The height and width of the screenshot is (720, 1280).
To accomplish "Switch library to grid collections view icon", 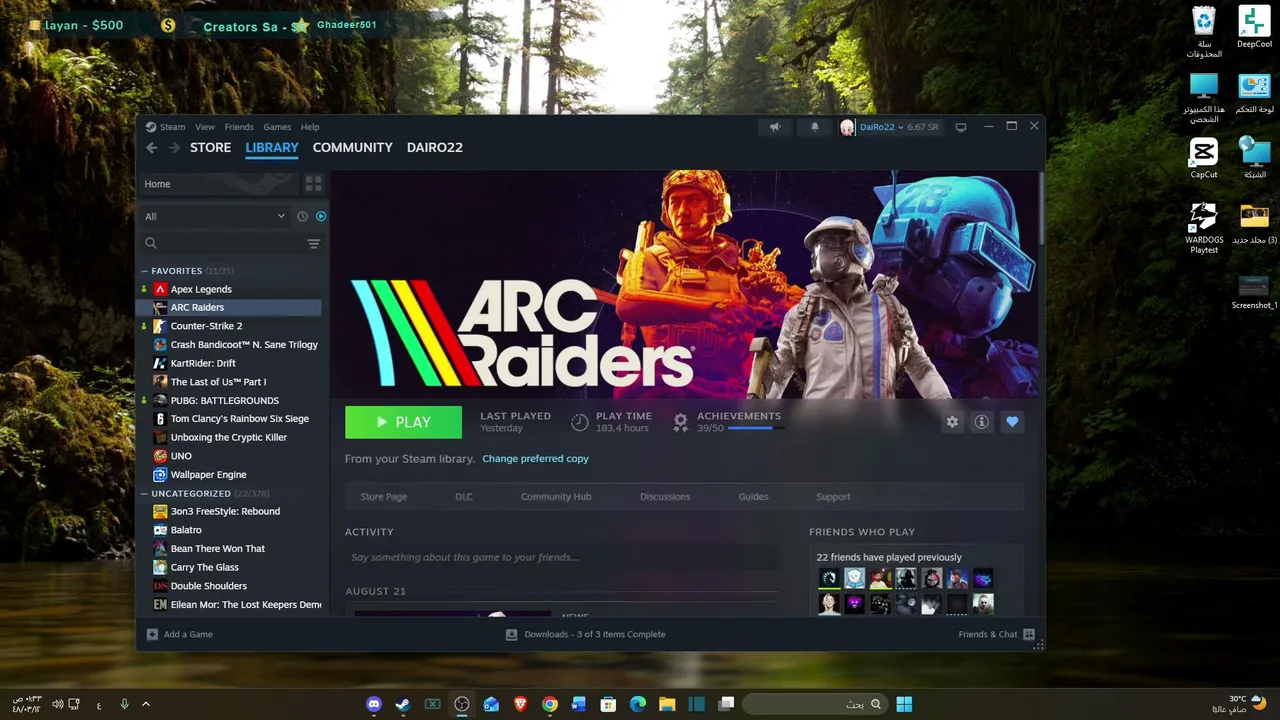I will click(x=313, y=184).
